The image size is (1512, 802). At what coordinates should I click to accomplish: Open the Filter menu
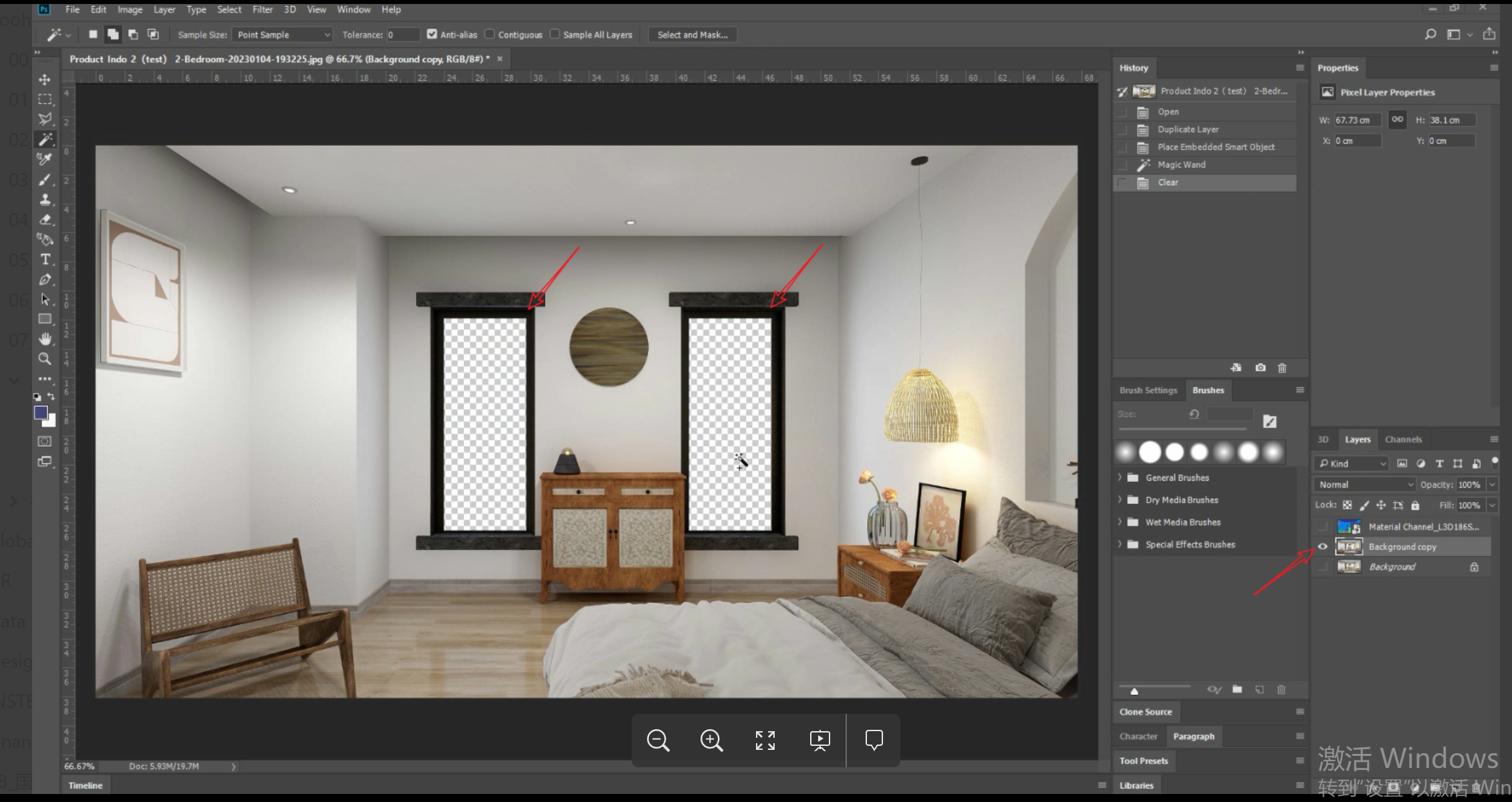click(262, 9)
